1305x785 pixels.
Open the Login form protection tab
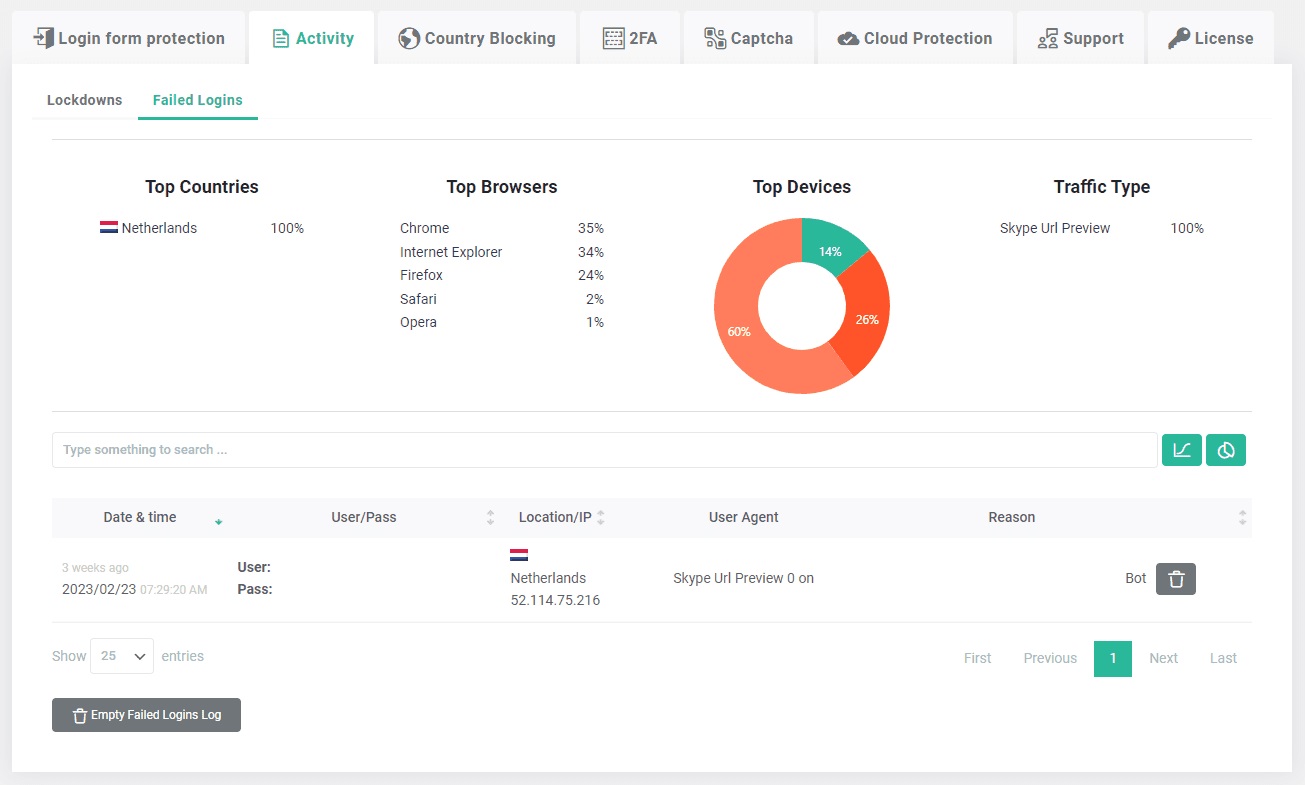[x=128, y=38]
